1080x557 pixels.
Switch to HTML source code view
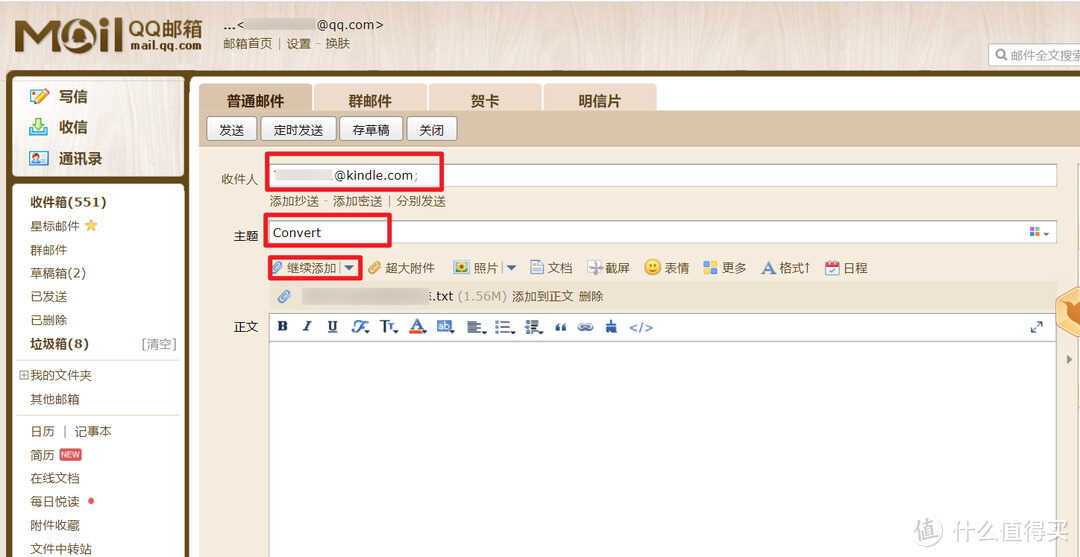[641, 328]
